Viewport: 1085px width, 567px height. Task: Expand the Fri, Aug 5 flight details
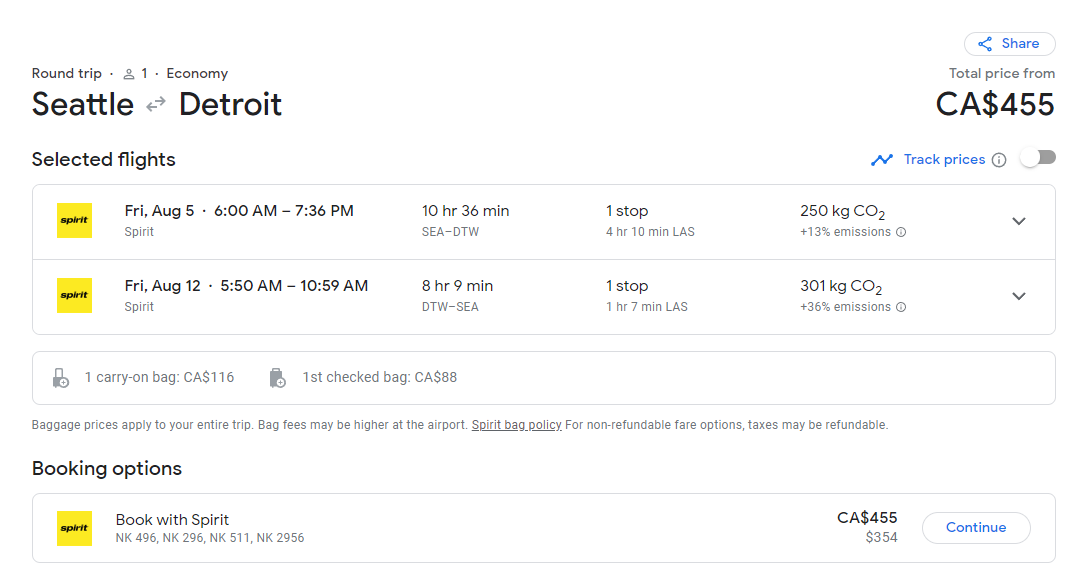(1018, 222)
